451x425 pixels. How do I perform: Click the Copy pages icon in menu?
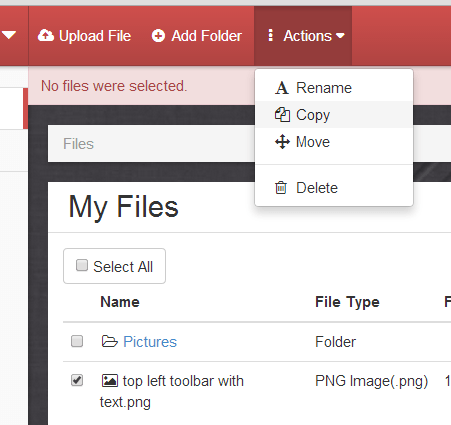(x=282, y=115)
